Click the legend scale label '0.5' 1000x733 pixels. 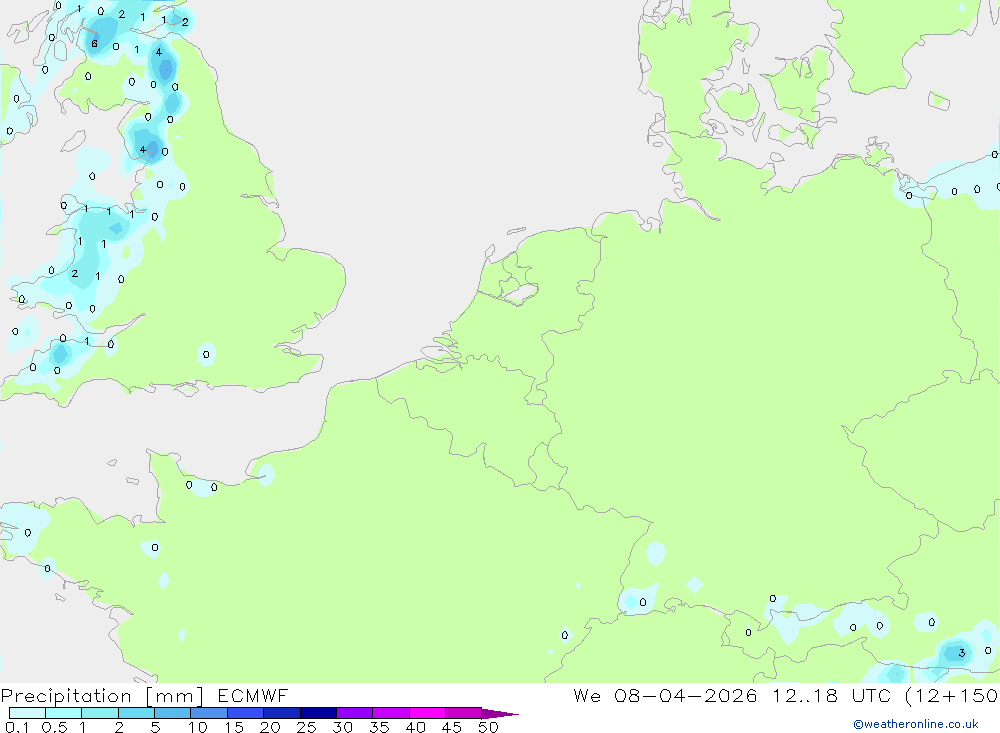(x=54, y=727)
